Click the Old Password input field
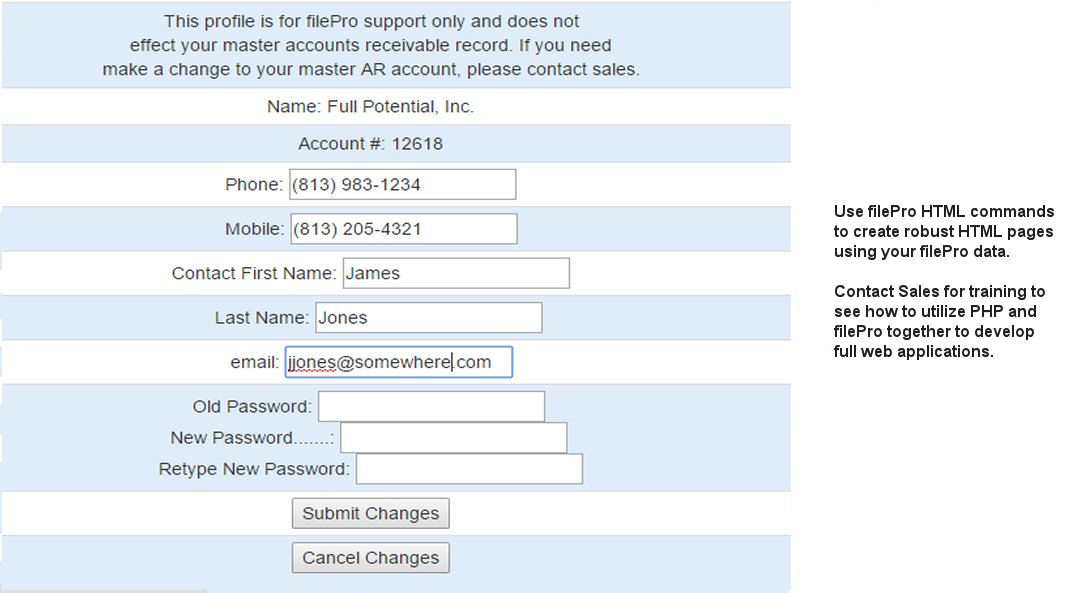 point(431,407)
